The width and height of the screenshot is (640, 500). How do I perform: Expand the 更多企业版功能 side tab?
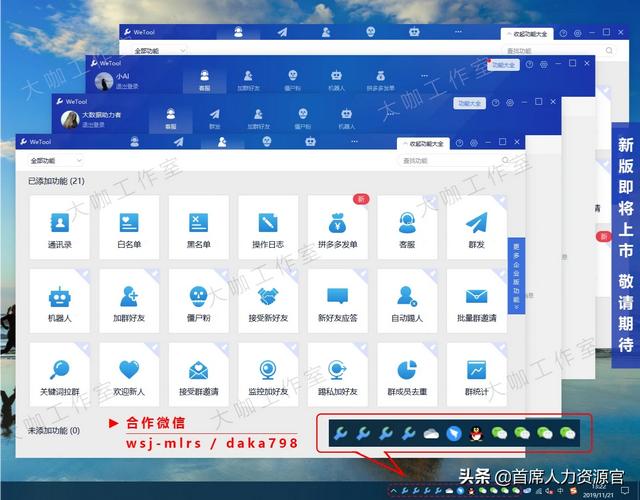516,276
